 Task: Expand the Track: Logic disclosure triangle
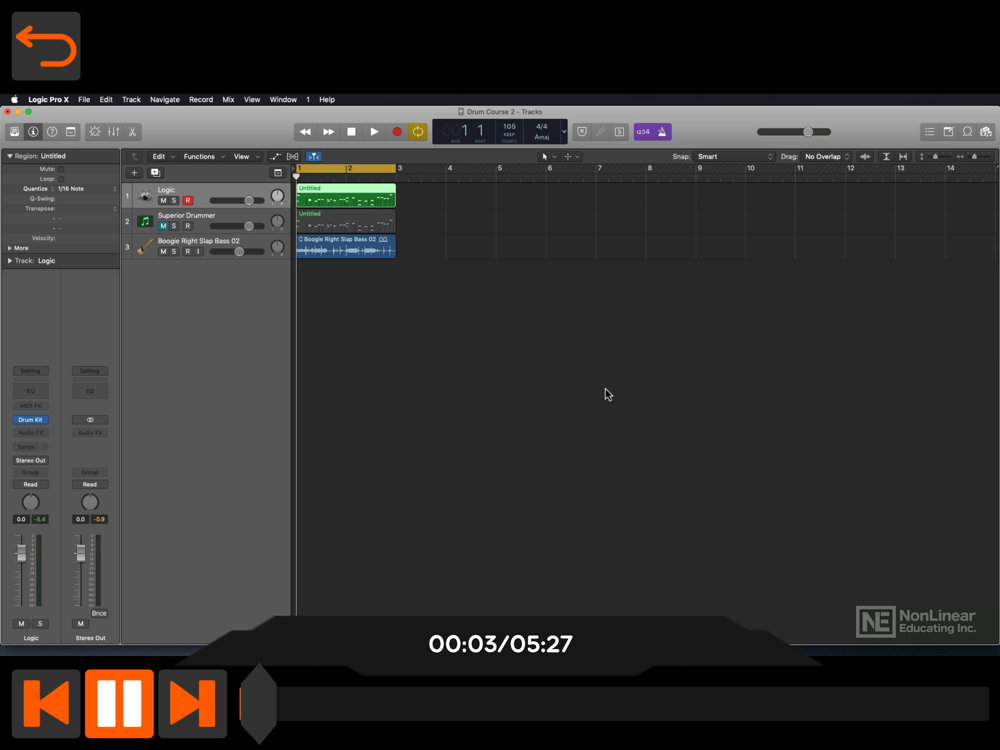10,261
